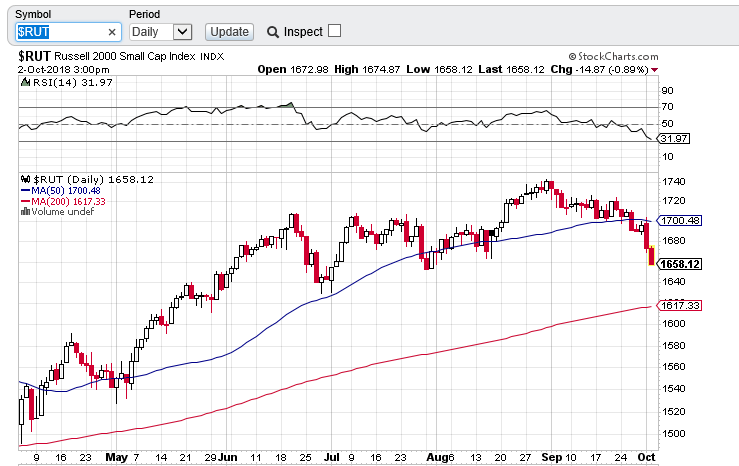739x466 pixels.
Task: Click the RSI 70 axis label
Action: coord(667,107)
